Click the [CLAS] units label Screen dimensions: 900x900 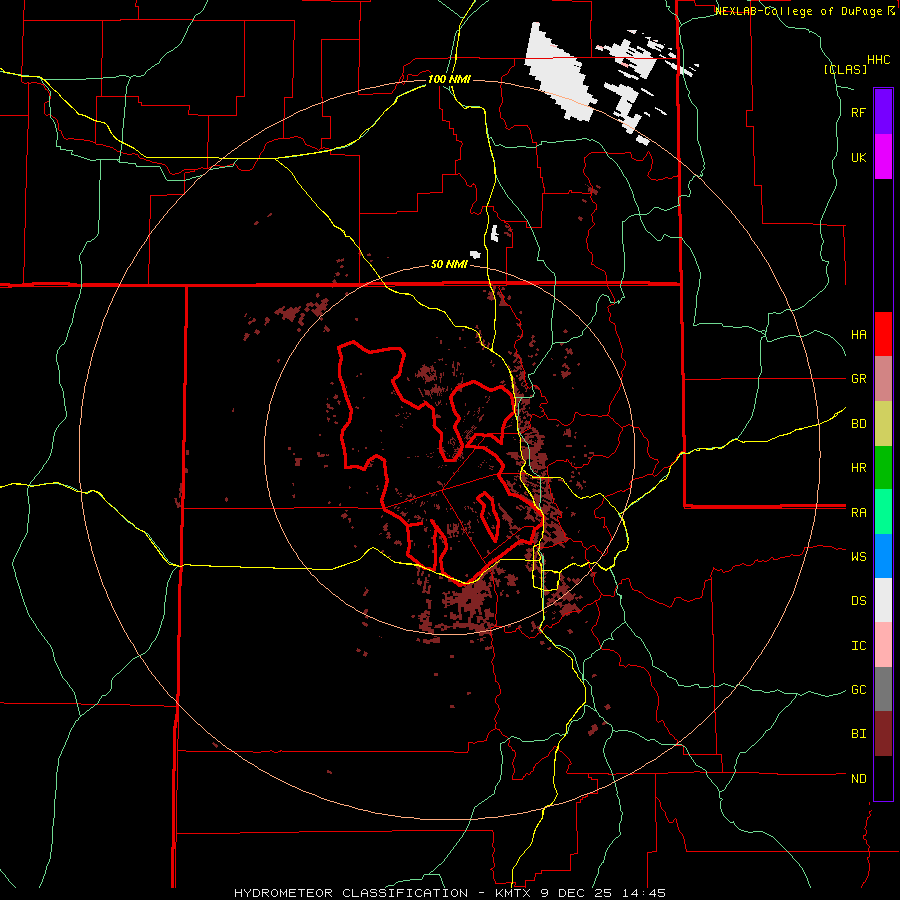[x=845, y=70]
